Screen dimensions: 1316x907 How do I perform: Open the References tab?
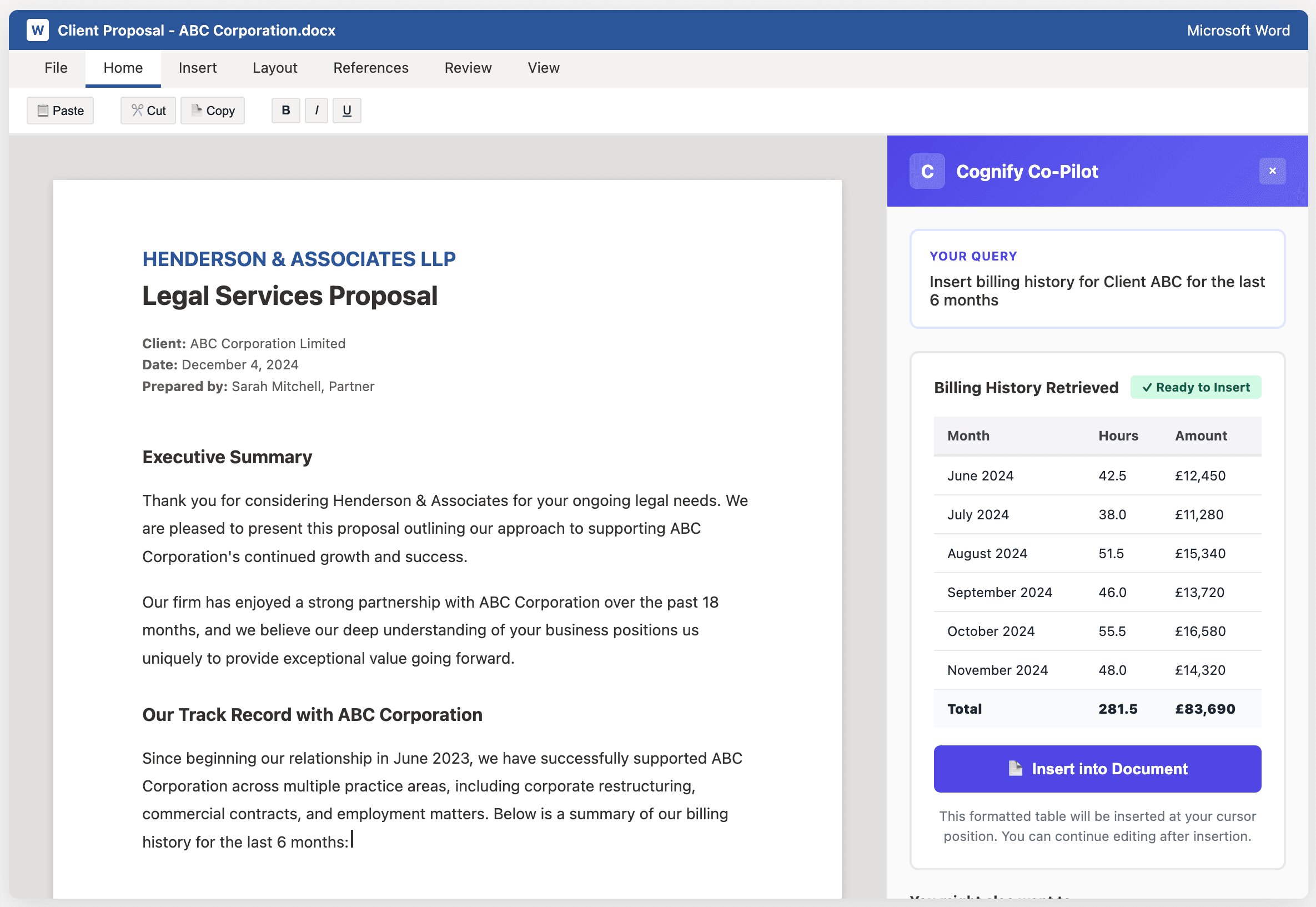click(370, 68)
